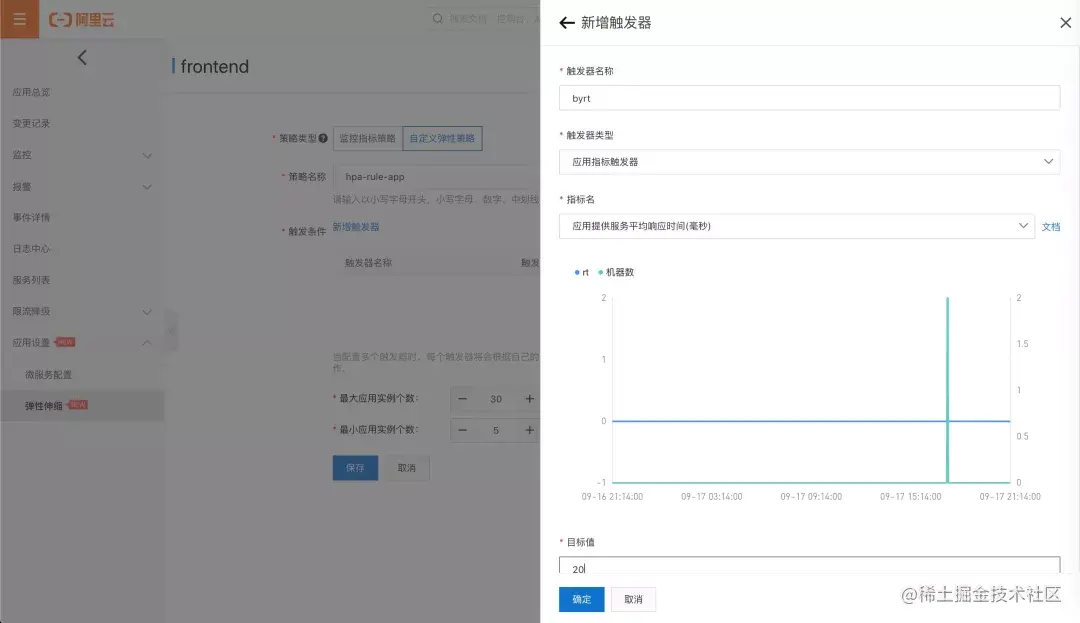Click 取消 in the trigger panel
The width and height of the screenshot is (1080, 623).
point(633,599)
